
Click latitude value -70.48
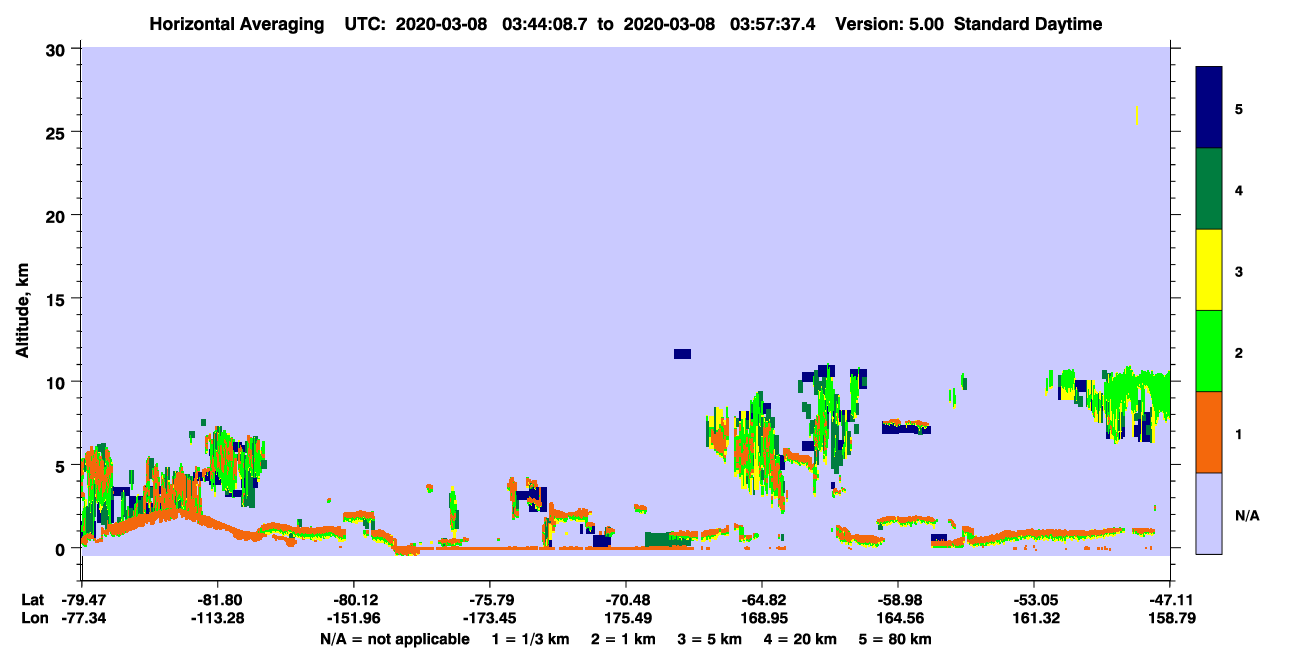pos(625,599)
